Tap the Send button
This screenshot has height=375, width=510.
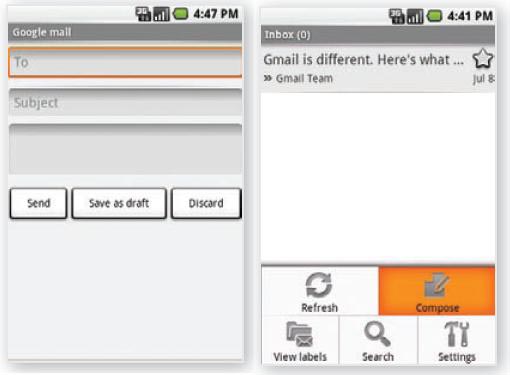click(x=38, y=203)
